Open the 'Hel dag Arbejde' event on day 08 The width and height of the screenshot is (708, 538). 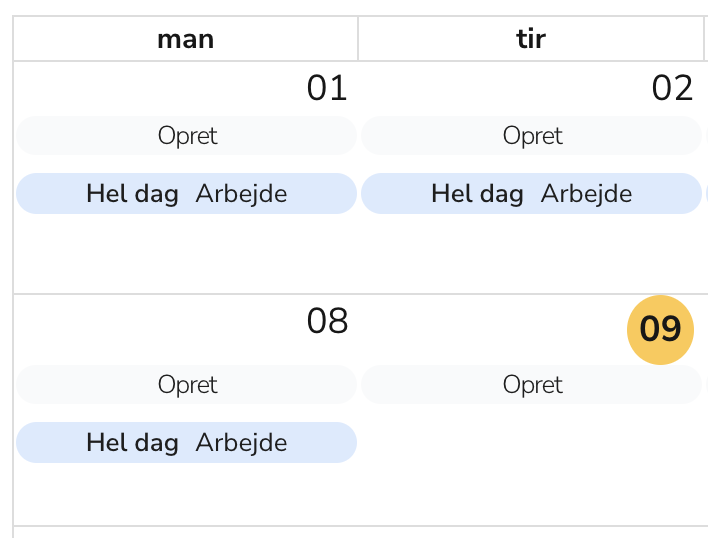187,443
